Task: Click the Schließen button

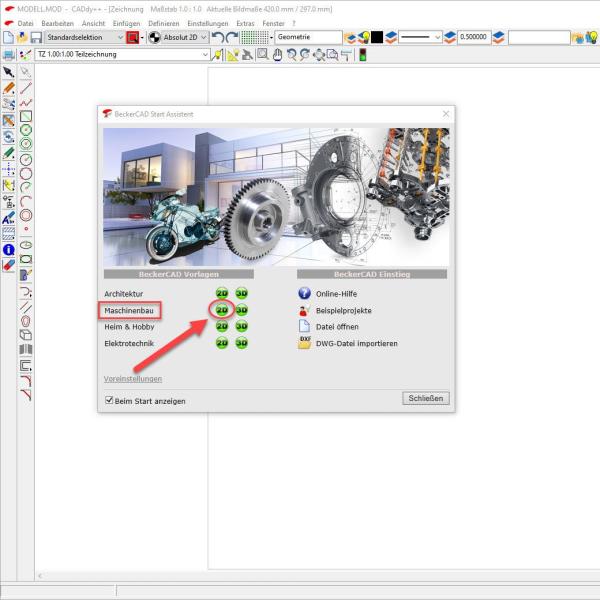Action: 426,398
